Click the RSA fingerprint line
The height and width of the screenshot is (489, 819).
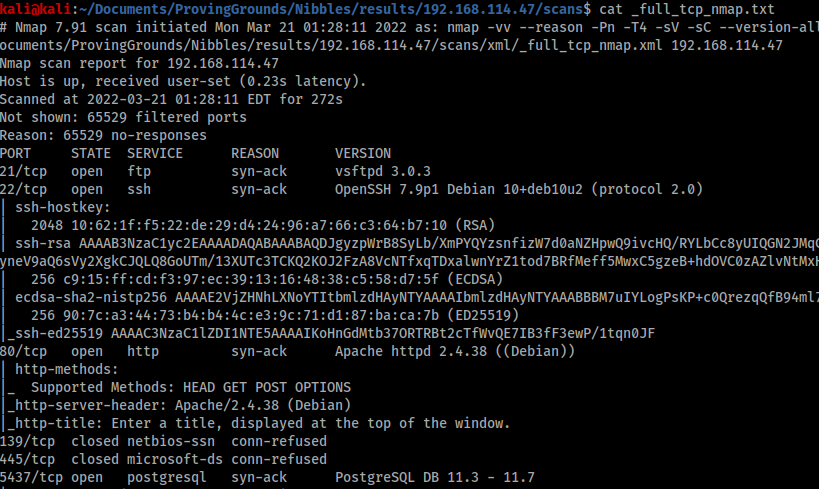pyautogui.click(x=263, y=225)
